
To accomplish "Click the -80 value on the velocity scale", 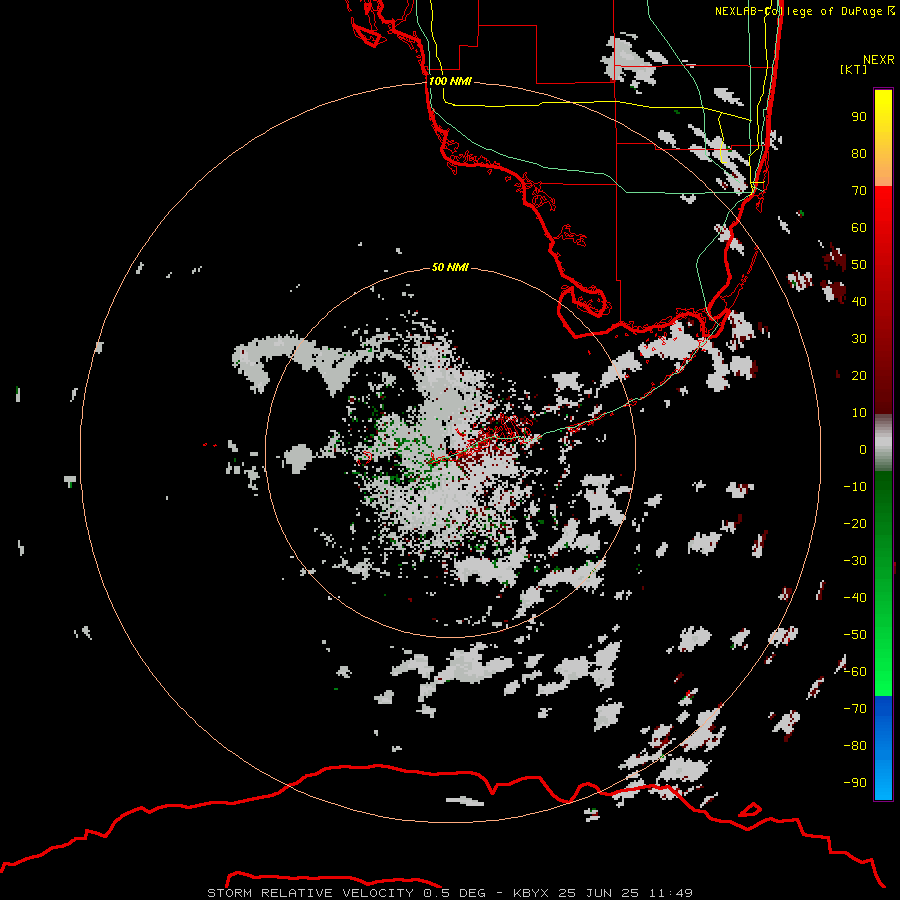I will click(x=855, y=746).
